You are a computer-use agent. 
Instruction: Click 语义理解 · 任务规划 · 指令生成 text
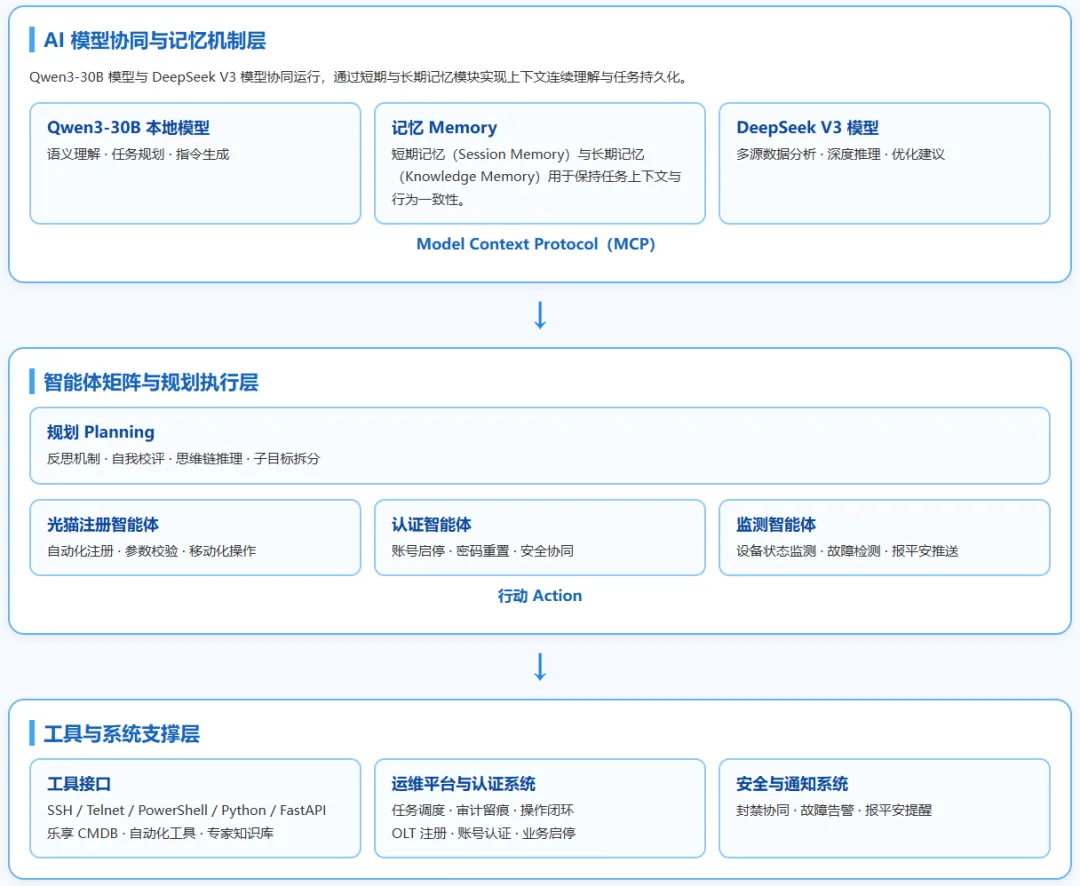pos(138,154)
